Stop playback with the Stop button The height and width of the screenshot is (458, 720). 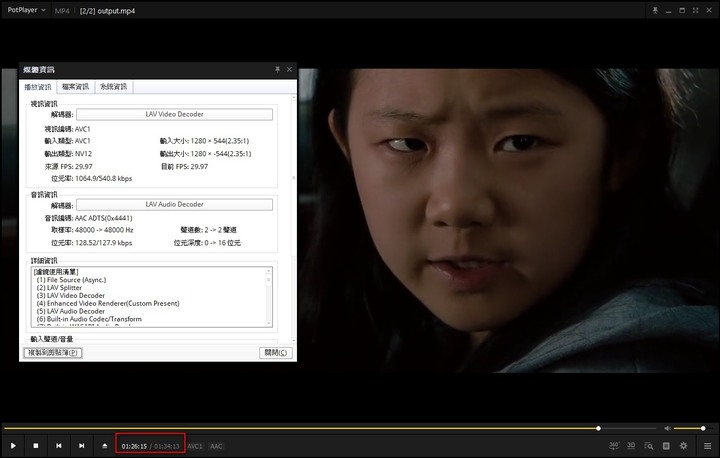[36, 446]
